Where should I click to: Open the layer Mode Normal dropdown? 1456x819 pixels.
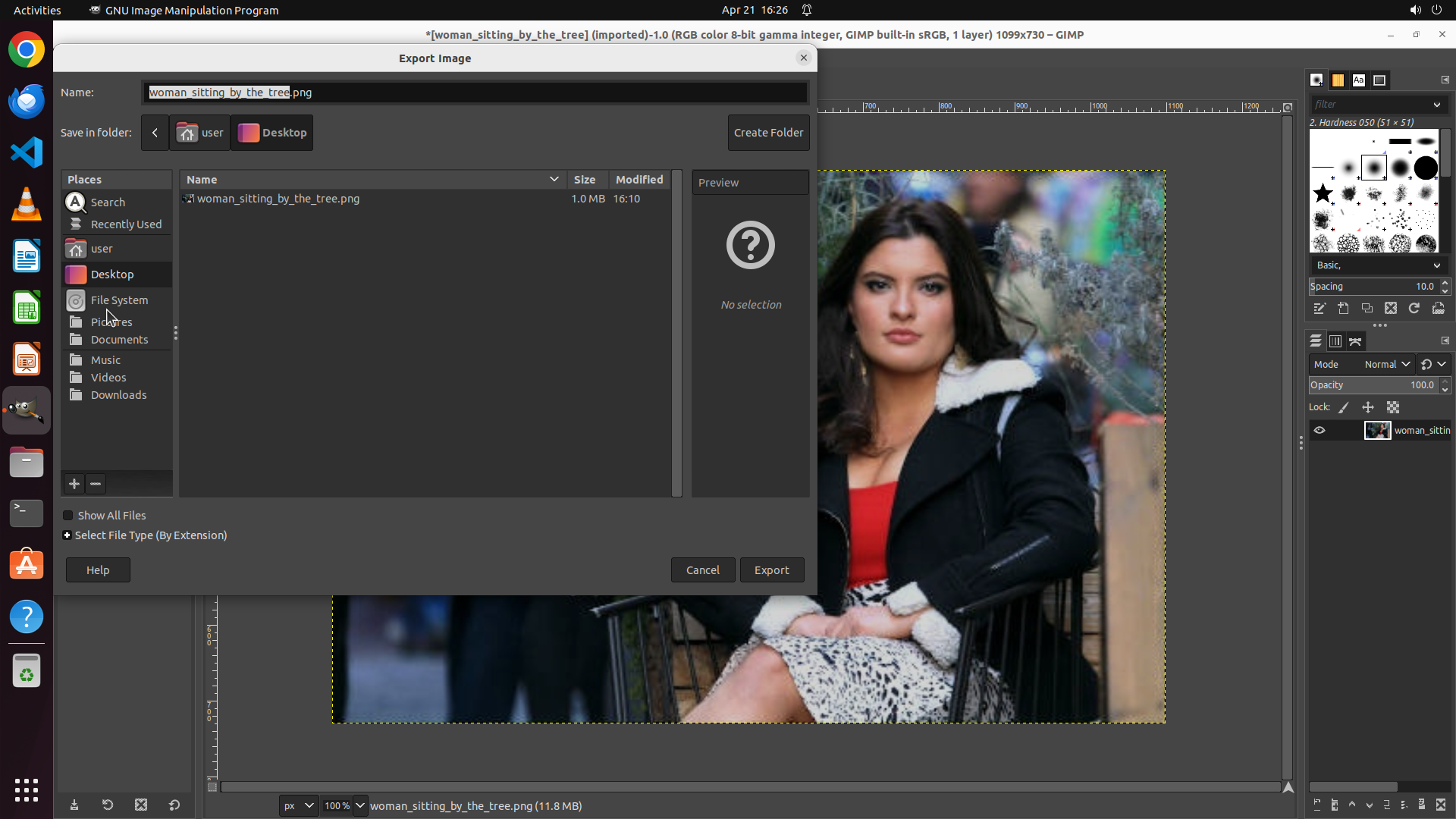tap(1387, 365)
